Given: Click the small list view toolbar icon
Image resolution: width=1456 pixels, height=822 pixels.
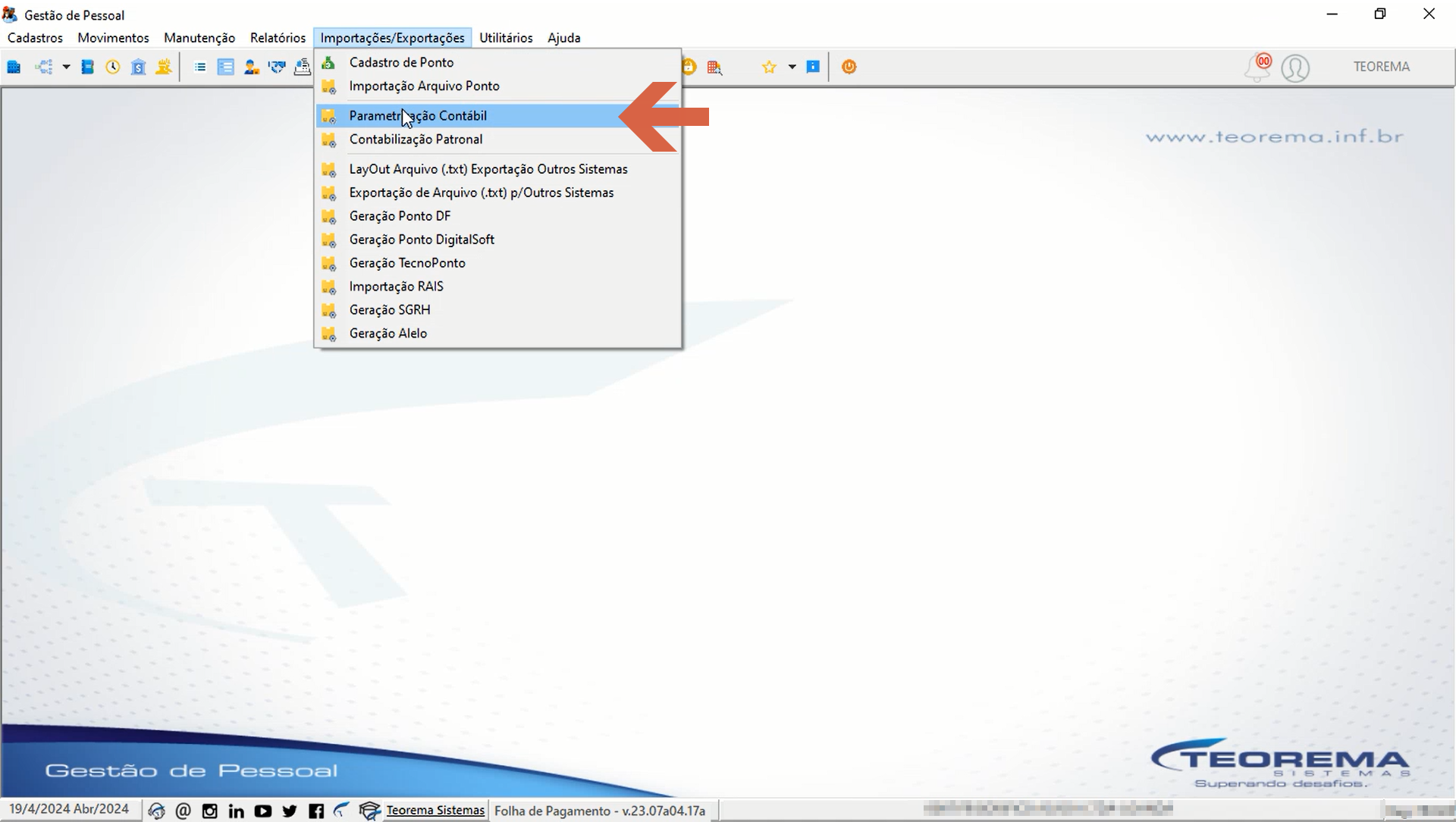Looking at the screenshot, I should pos(200,67).
